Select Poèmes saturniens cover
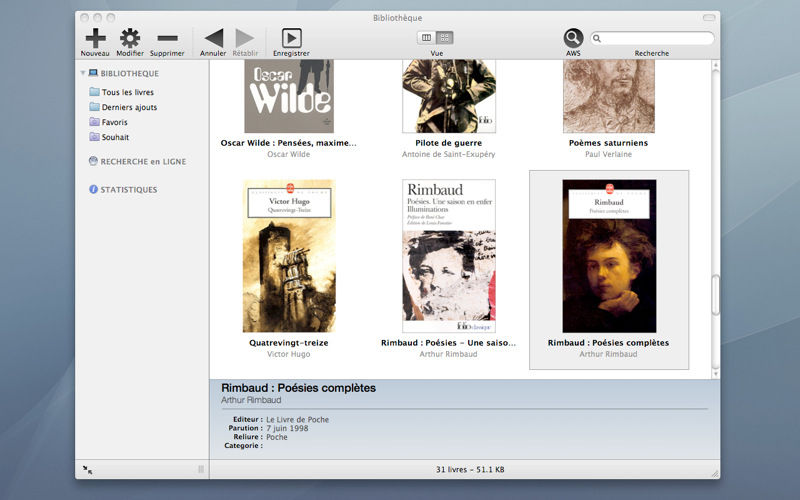 609,96
